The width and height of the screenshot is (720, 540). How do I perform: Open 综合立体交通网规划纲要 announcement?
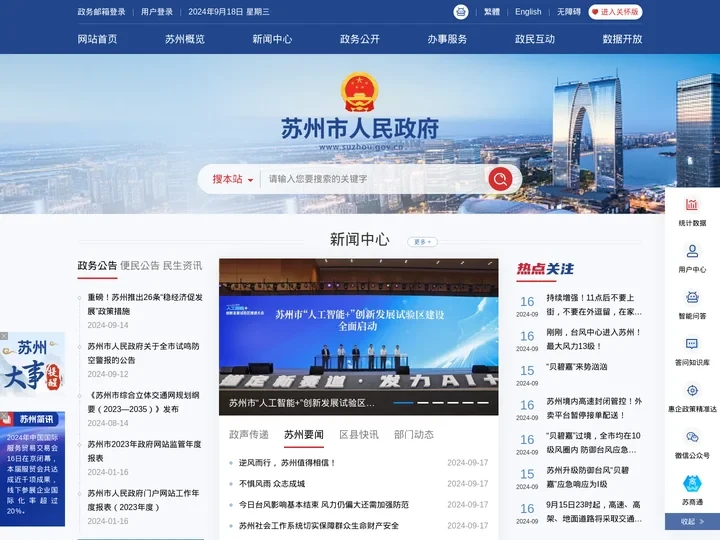pos(143,402)
